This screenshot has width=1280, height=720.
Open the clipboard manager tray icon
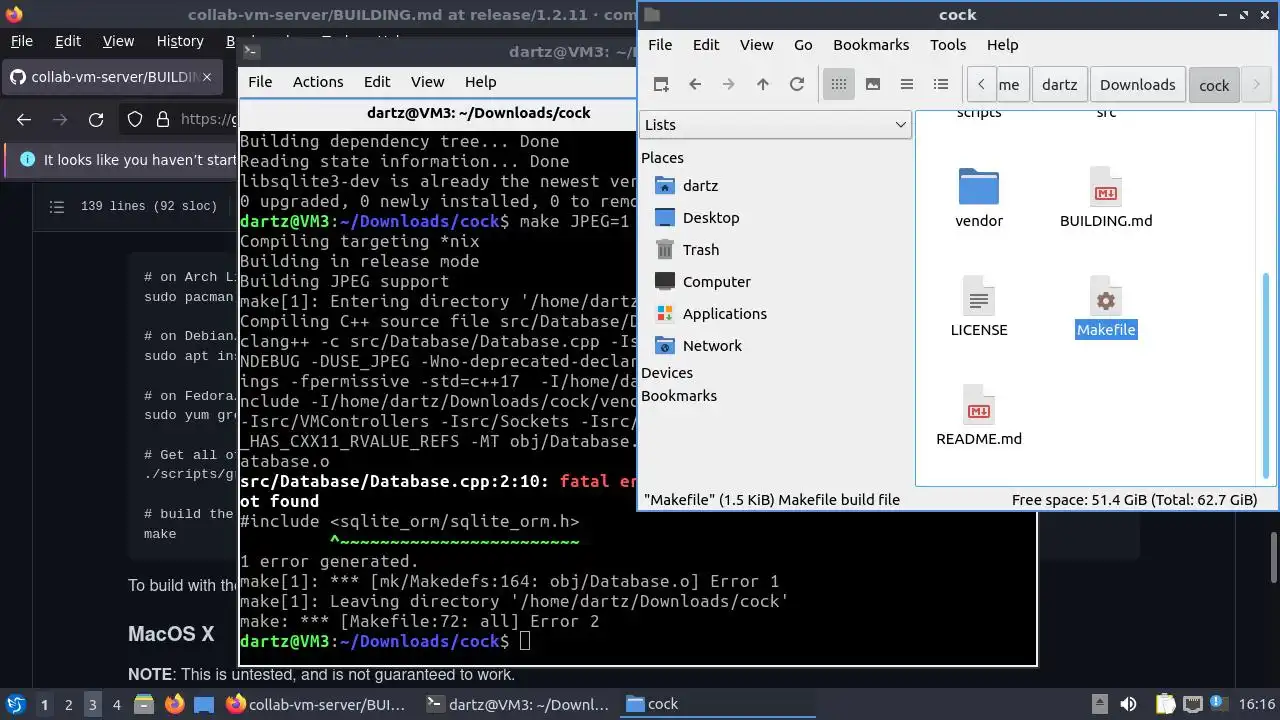click(1166, 704)
